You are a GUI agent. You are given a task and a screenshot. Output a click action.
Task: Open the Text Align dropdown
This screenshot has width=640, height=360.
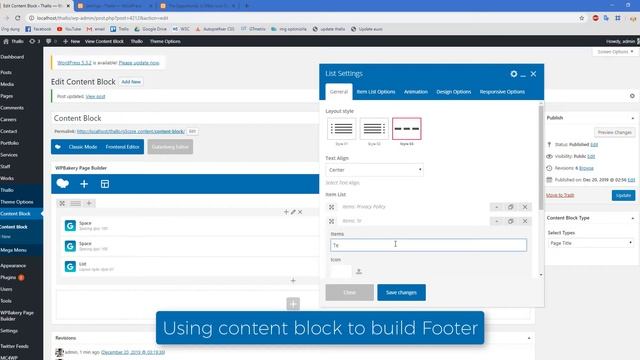(x=374, y=170)
